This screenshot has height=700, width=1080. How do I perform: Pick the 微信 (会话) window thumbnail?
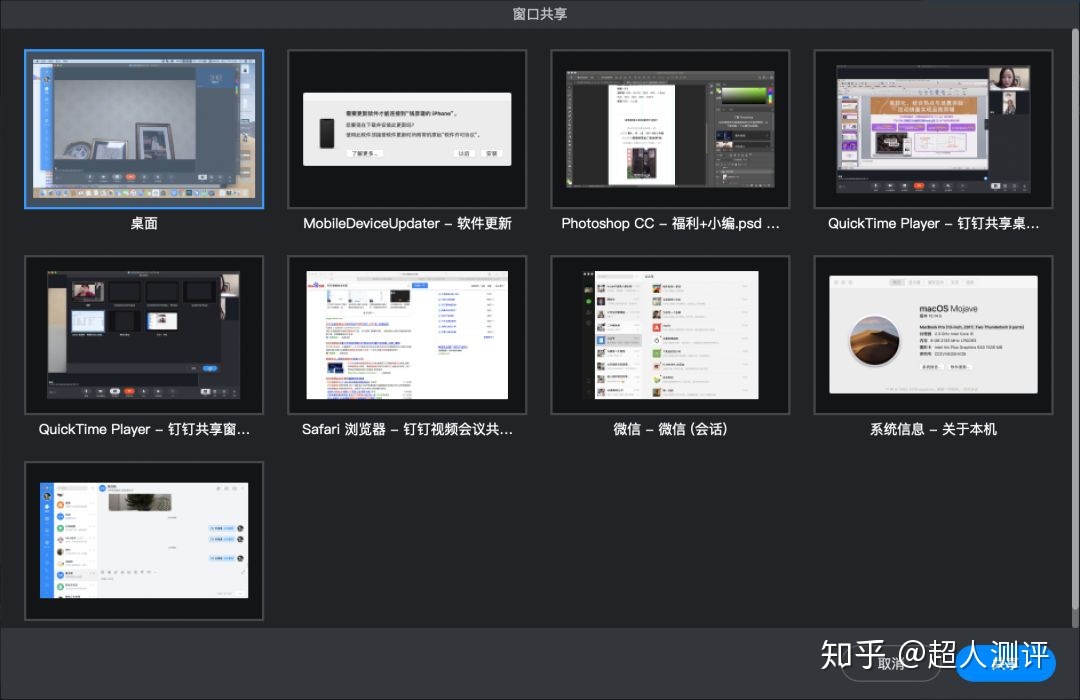coord(670,335)
